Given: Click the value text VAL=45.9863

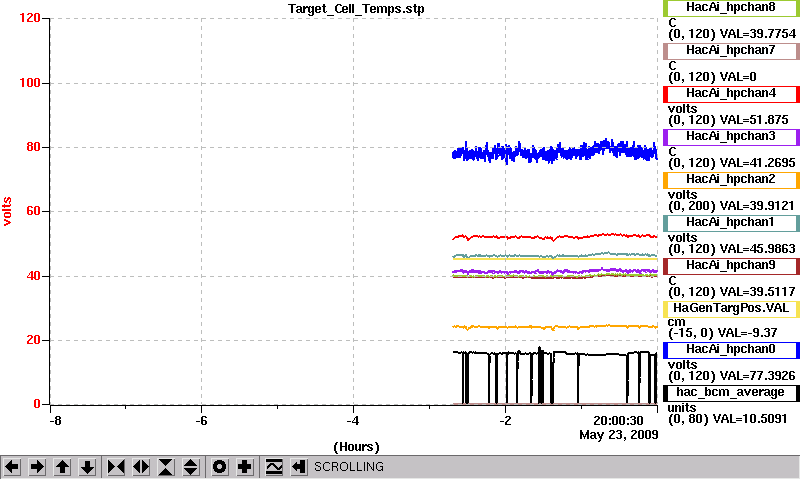Looking at the screenshot, I should [757, 249].
